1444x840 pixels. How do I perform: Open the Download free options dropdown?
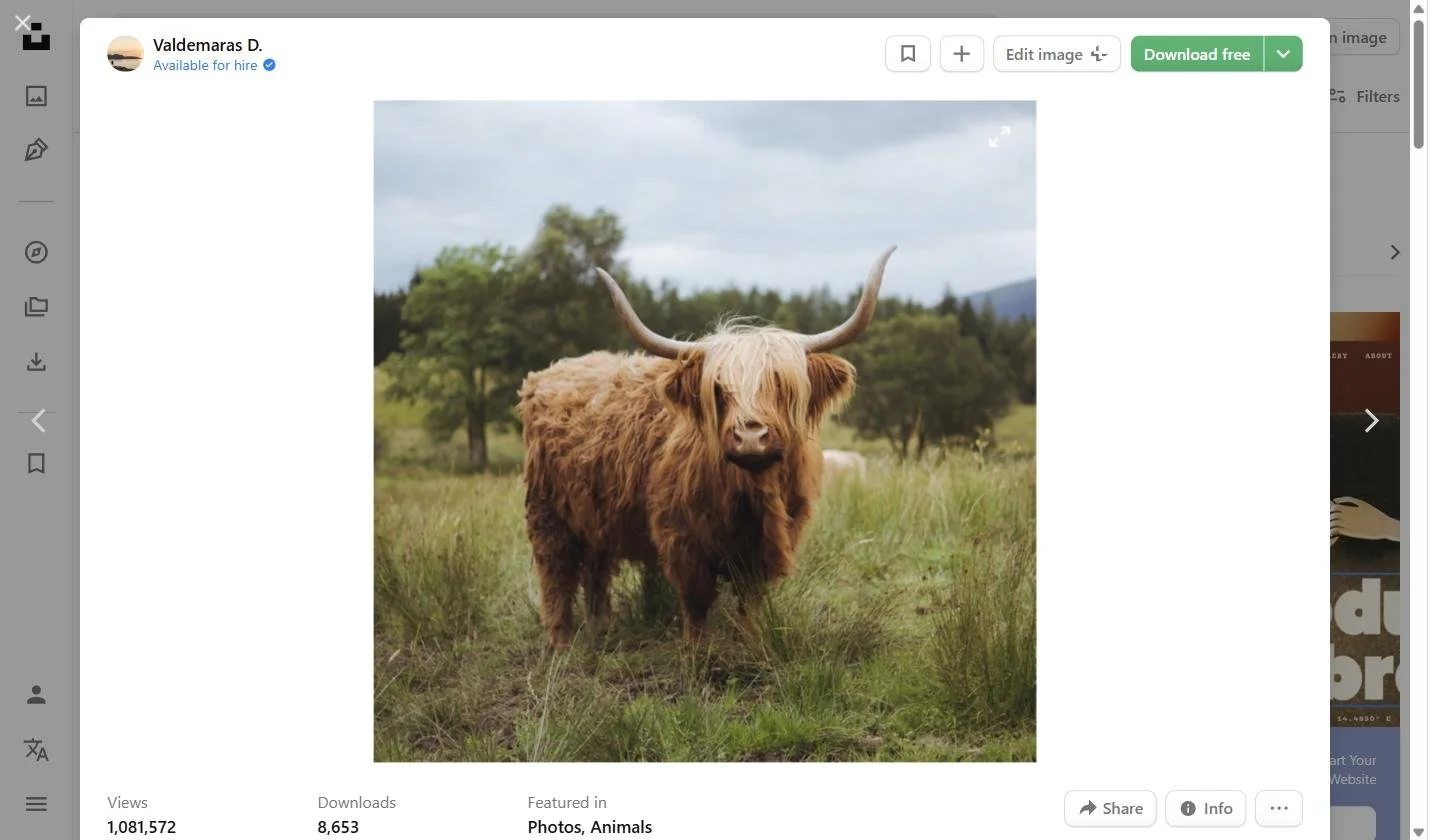coord(1283,53)
